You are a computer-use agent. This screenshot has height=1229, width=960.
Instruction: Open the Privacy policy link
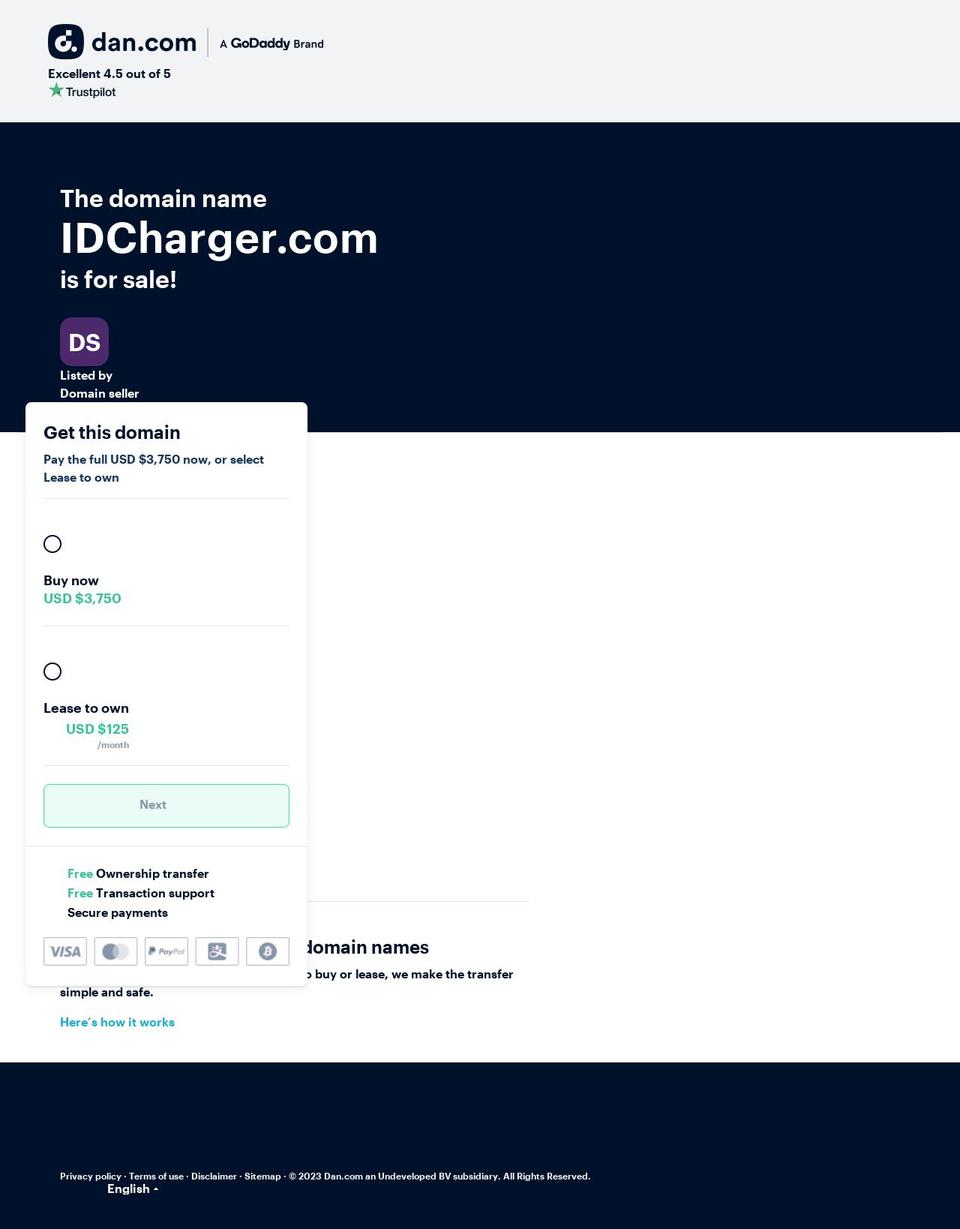pos(90,1176)
